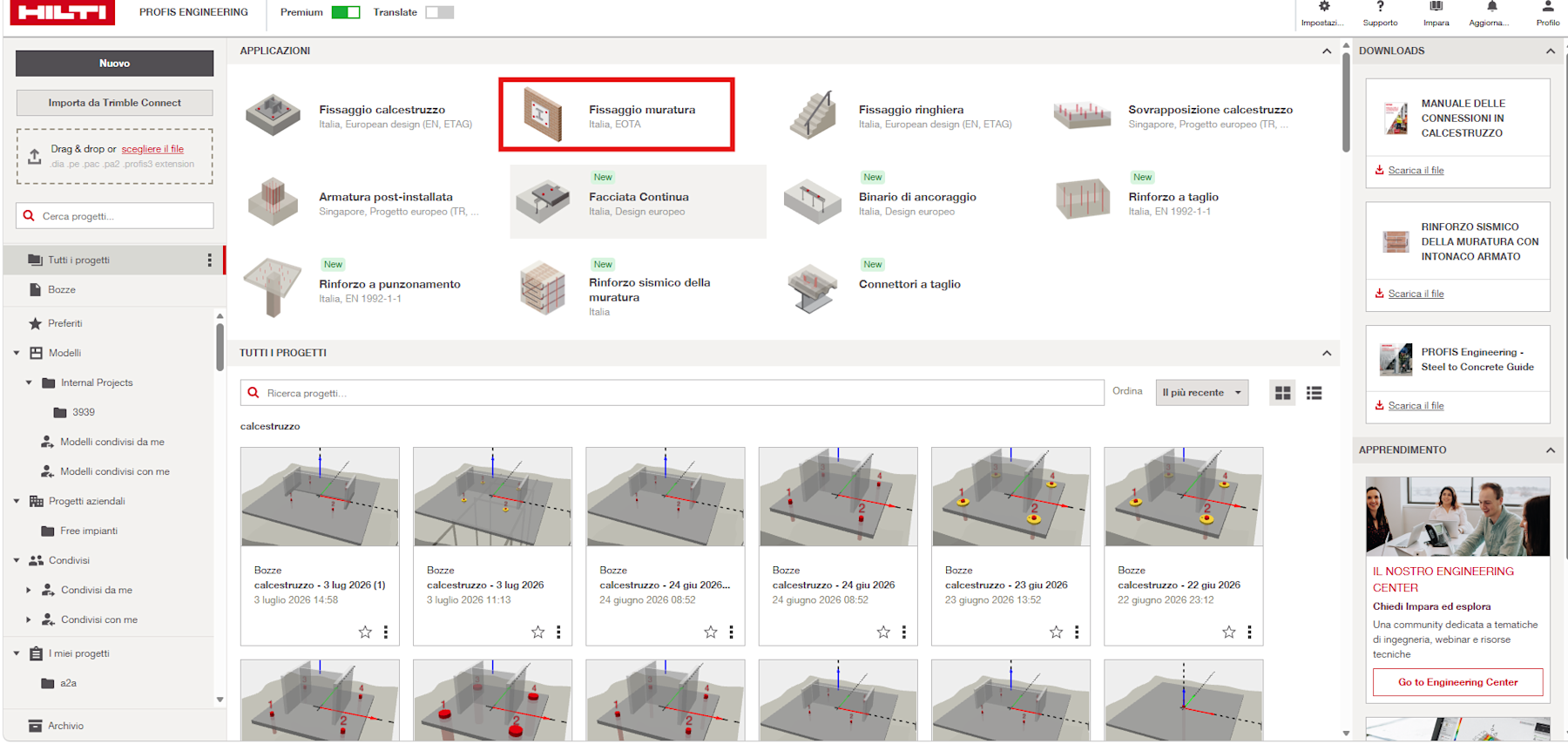Open Connettori a taglio application
This screenshot has width=1568, height=744.
[x=906, y=288]
